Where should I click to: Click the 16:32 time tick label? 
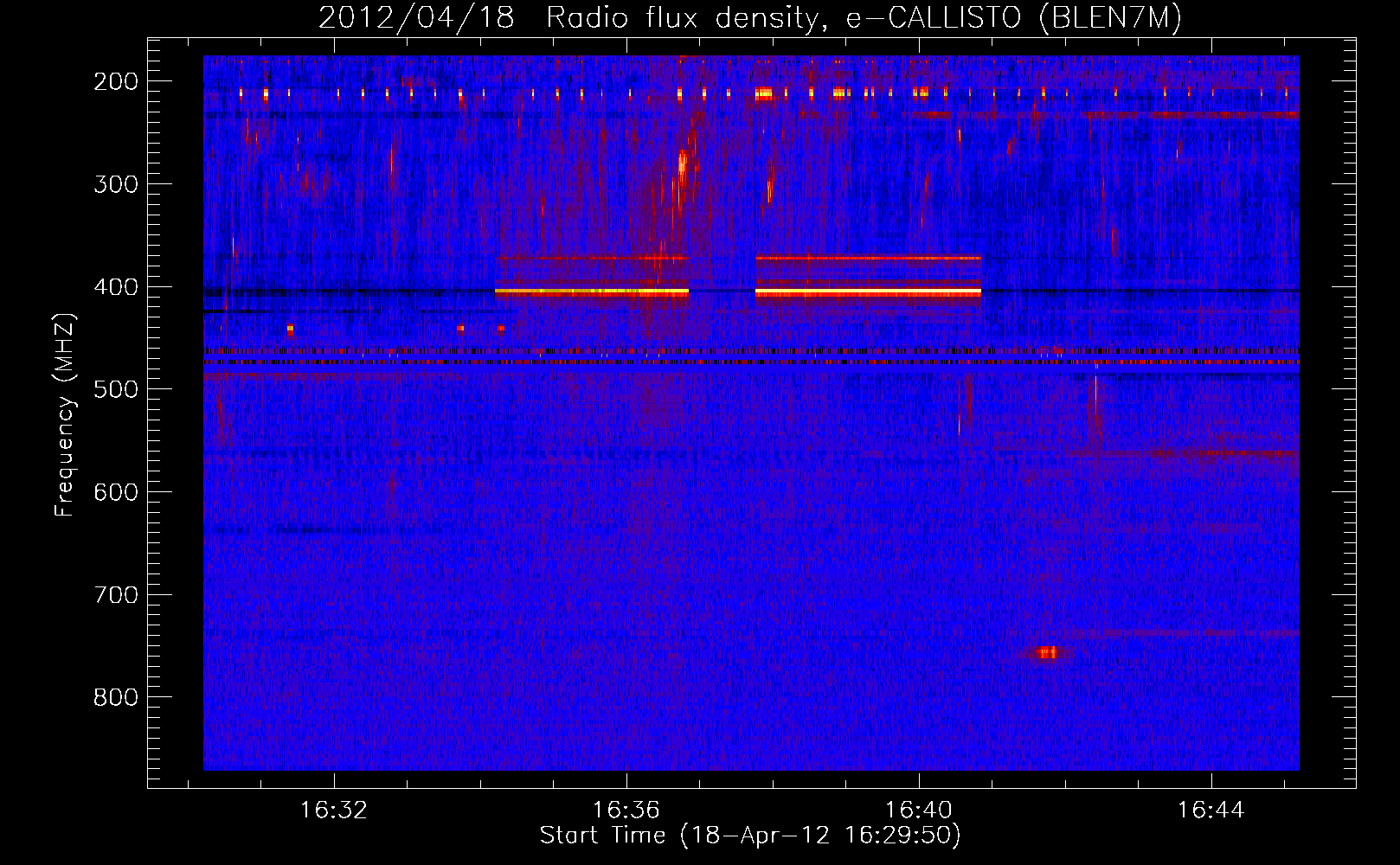[x=334, y=810]
